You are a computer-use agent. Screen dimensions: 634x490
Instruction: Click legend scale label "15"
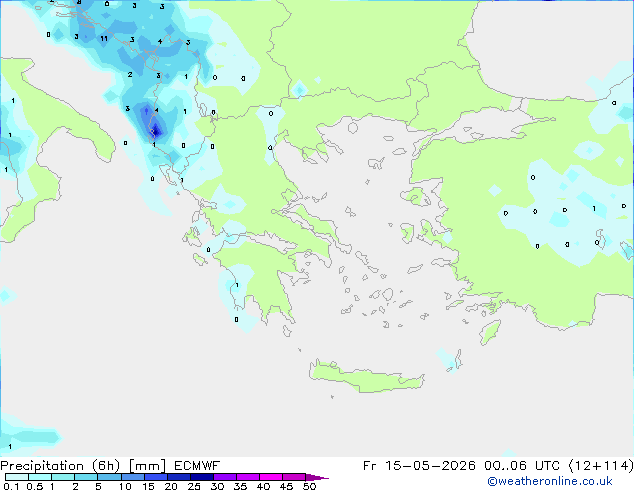(x=148, y=486)
